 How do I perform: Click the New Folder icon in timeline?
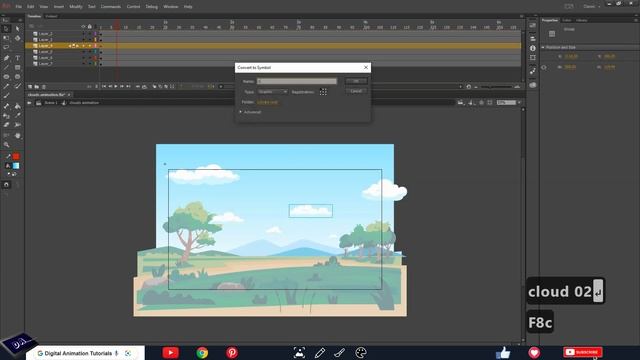tap(37, 87)
